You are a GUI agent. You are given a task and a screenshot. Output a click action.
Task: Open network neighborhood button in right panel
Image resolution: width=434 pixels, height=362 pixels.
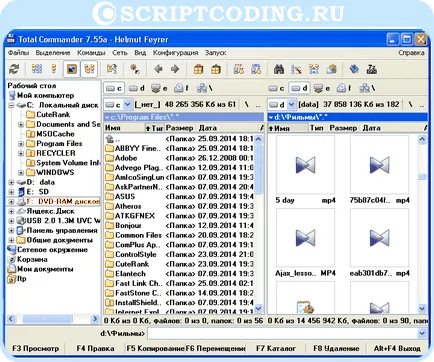(x=367, y=88)
